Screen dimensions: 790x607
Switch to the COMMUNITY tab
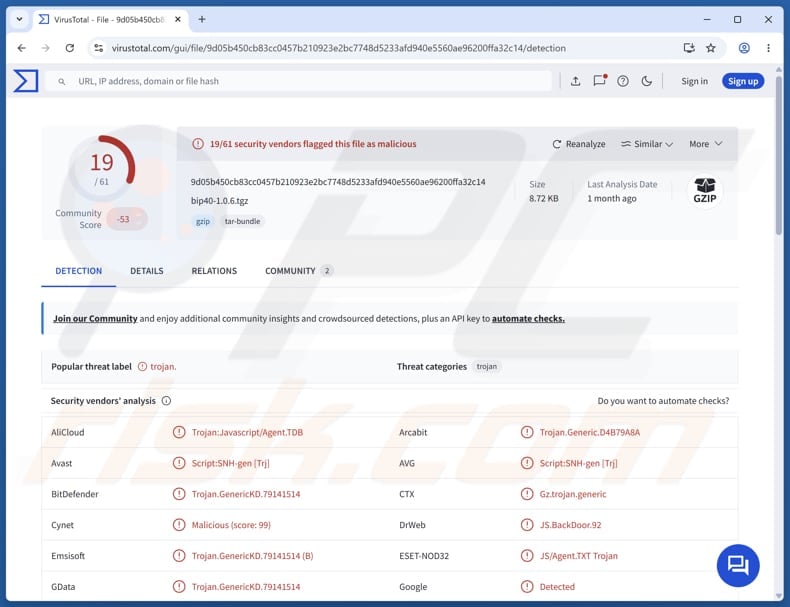tap(299, 271)
